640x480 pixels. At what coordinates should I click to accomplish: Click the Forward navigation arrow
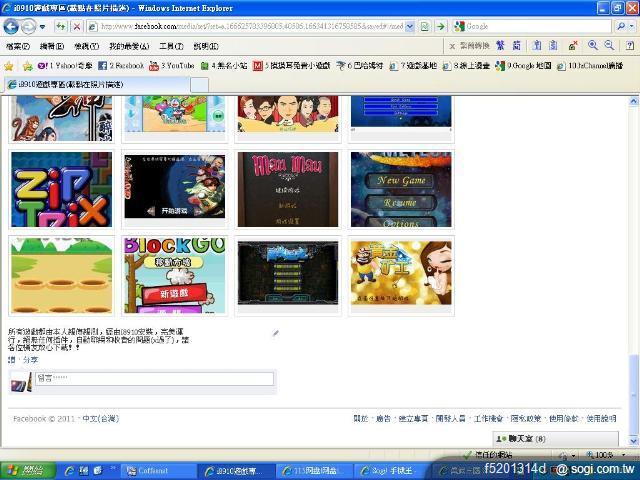tap(28, 27)
